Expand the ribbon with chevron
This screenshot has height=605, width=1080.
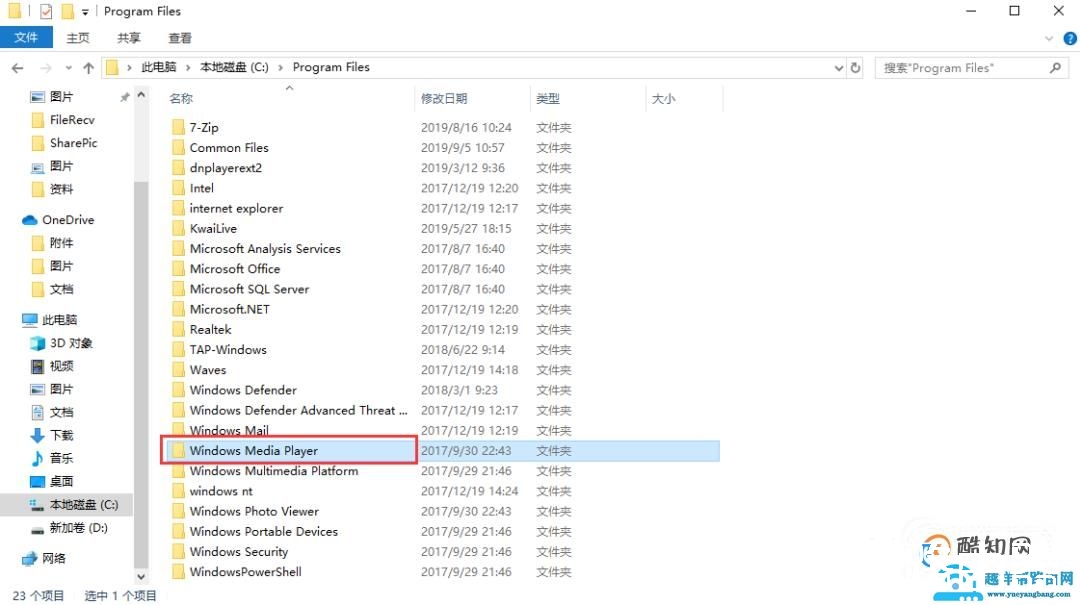(1049, 39)
